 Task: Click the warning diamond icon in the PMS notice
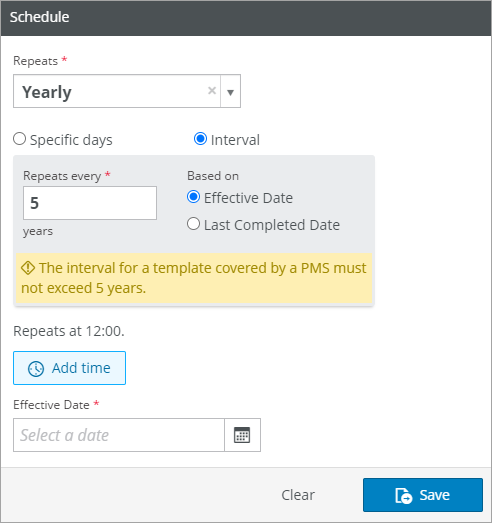(x=28, y=268)
